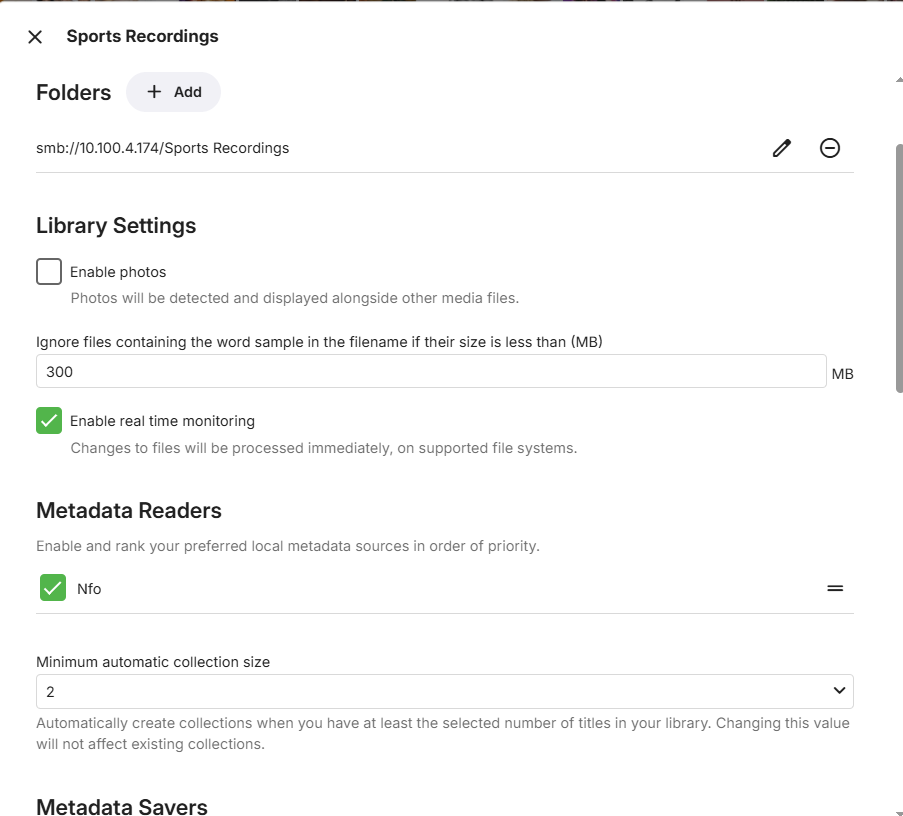The height and width of the screenshot is (816, 903).
Task: Click the Sports Recordings dialog title
Action: 142,37
